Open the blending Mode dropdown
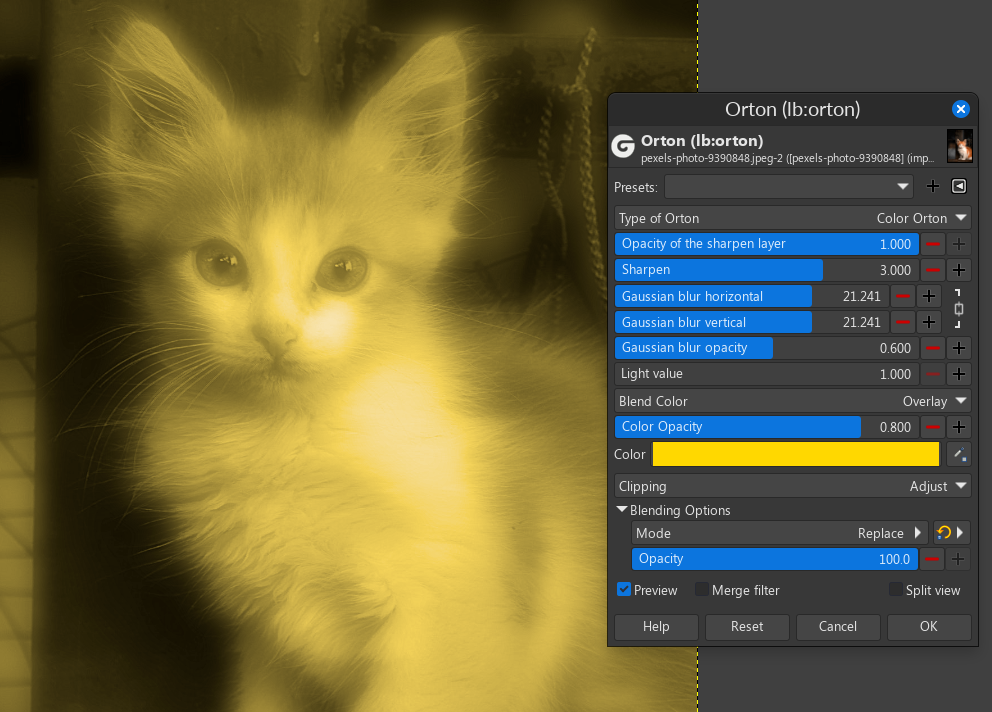This screenshot has height=712, width=992. point(779,533)
